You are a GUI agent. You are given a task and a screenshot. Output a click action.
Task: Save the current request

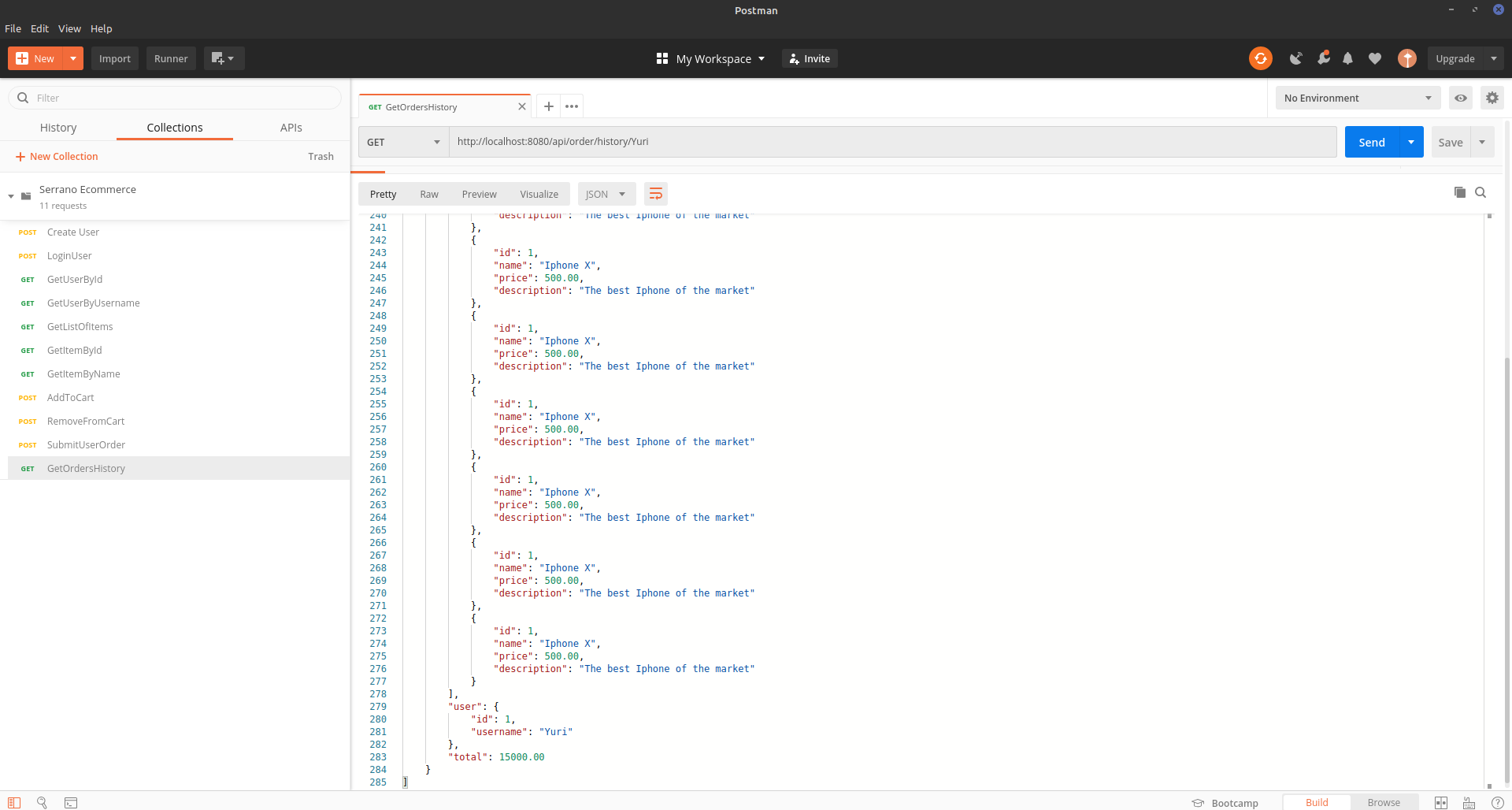click(x=1451, y=142)
